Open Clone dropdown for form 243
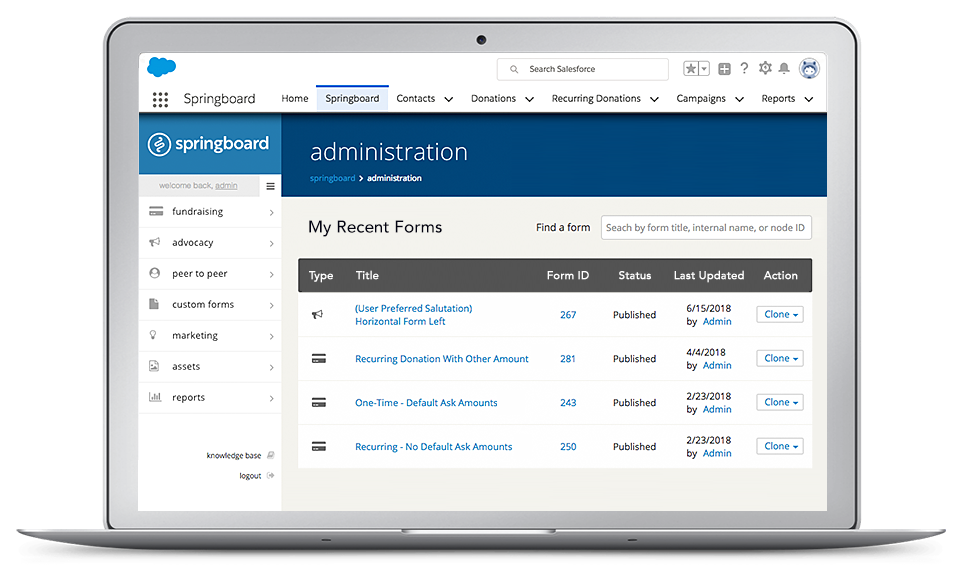The image size is (966, 565). pos(780,402)
